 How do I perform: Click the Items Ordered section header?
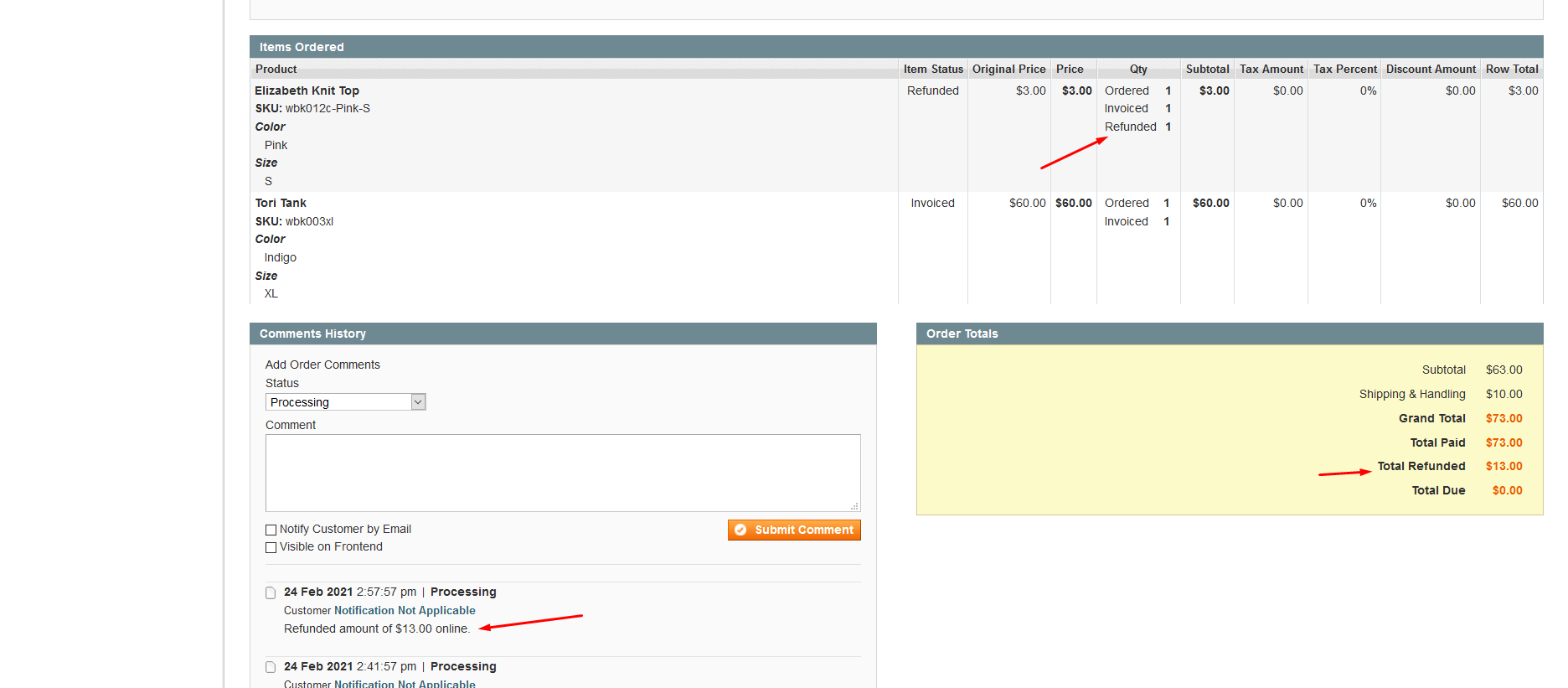302,47
